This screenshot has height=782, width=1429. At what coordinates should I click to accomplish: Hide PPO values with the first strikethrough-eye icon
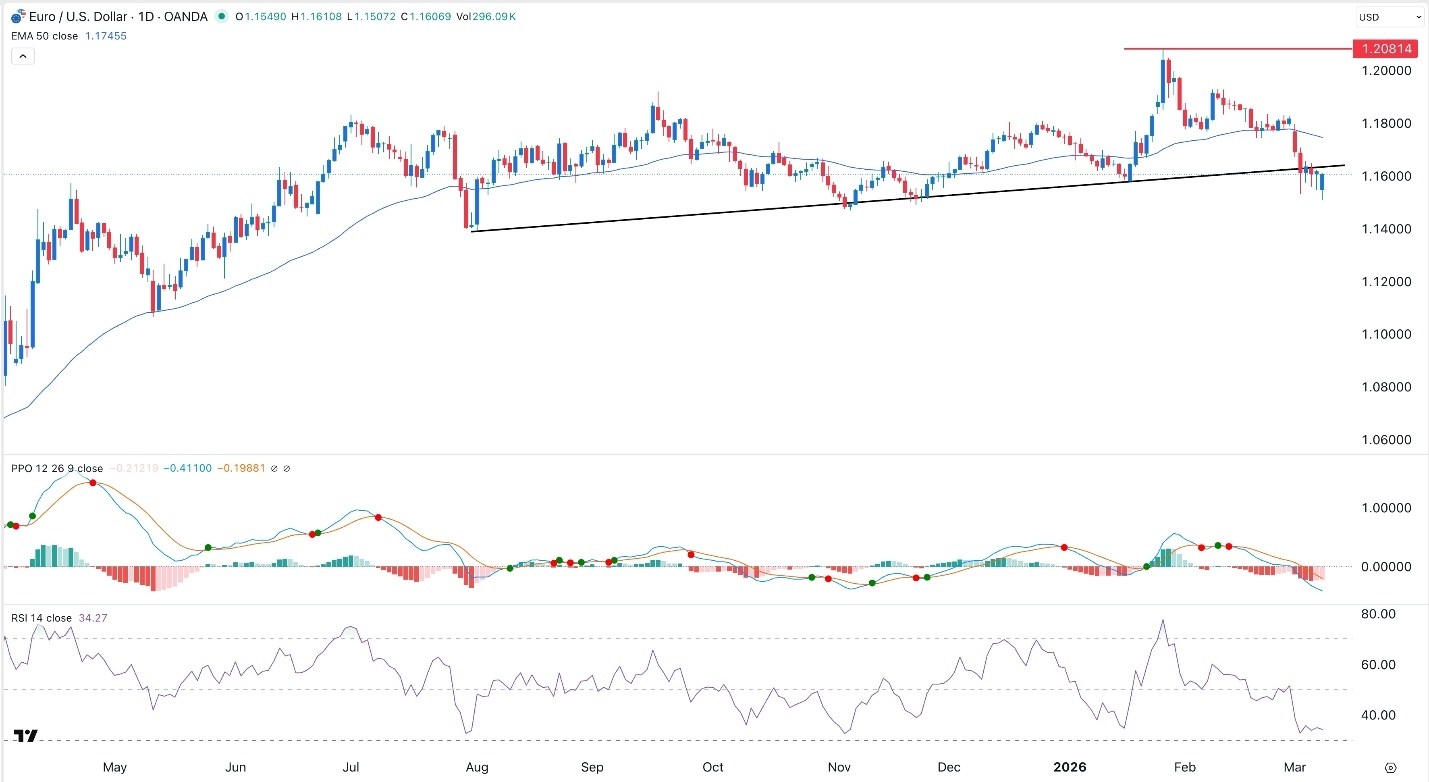pos(275,467)
